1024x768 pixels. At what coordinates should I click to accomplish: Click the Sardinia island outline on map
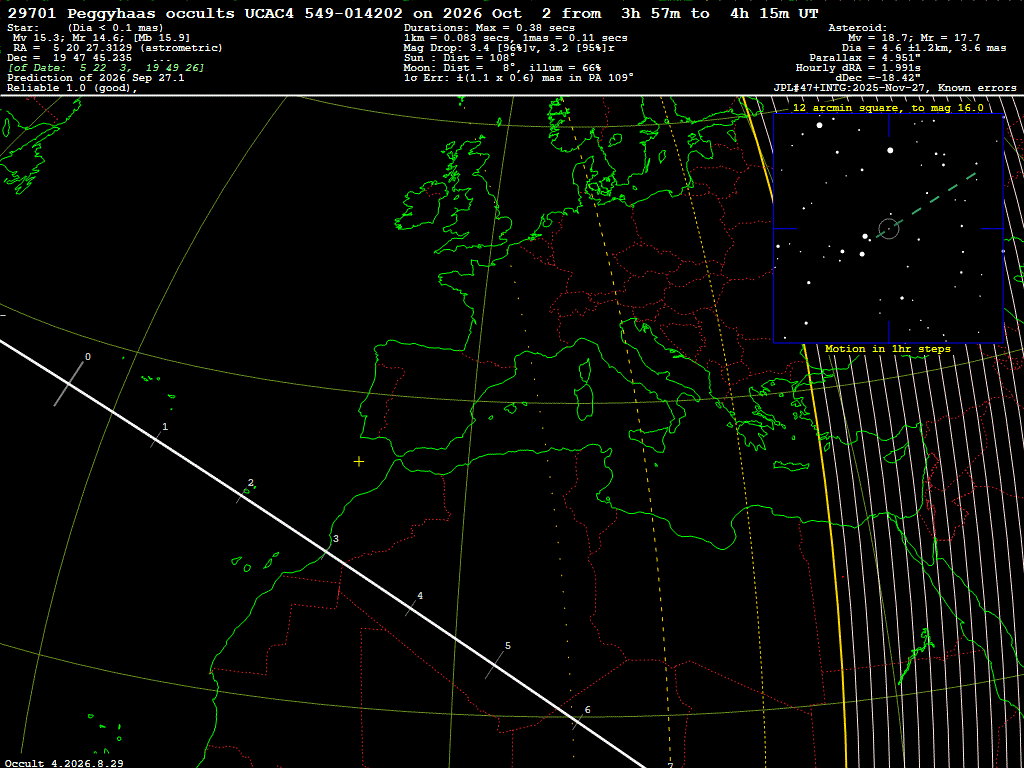coord(586,402)
